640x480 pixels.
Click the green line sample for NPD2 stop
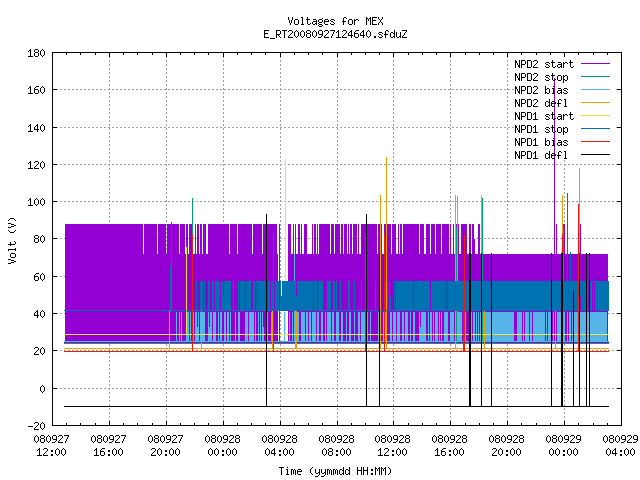point(595,77)
